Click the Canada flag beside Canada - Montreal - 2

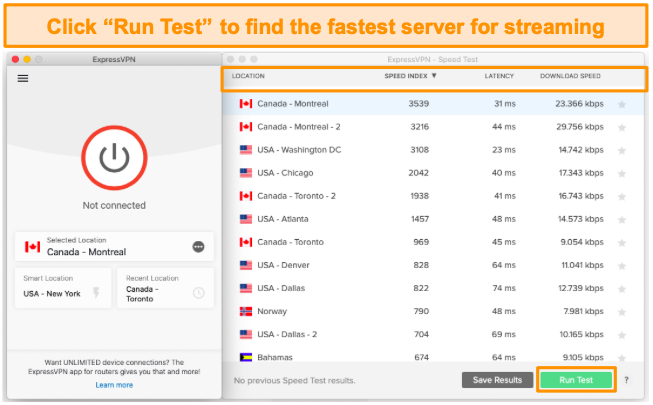pos(246,127)
